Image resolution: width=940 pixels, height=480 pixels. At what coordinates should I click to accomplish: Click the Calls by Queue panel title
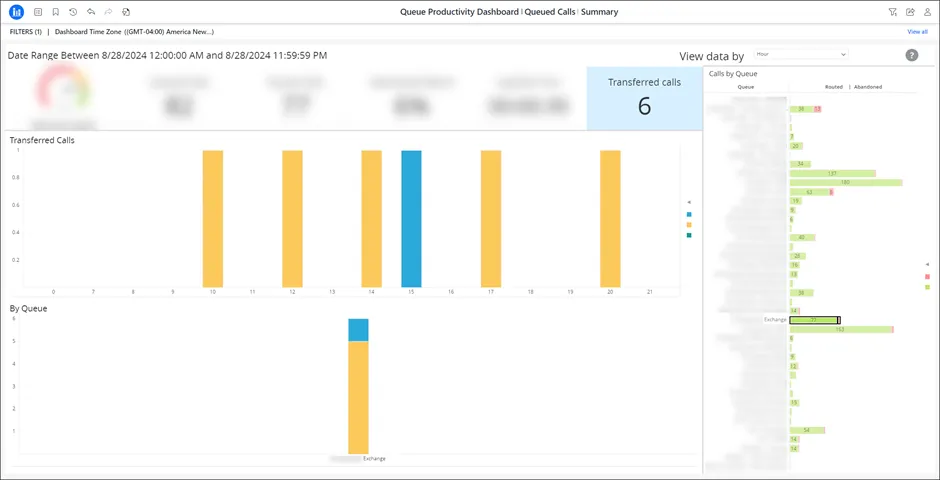[733, 74]
